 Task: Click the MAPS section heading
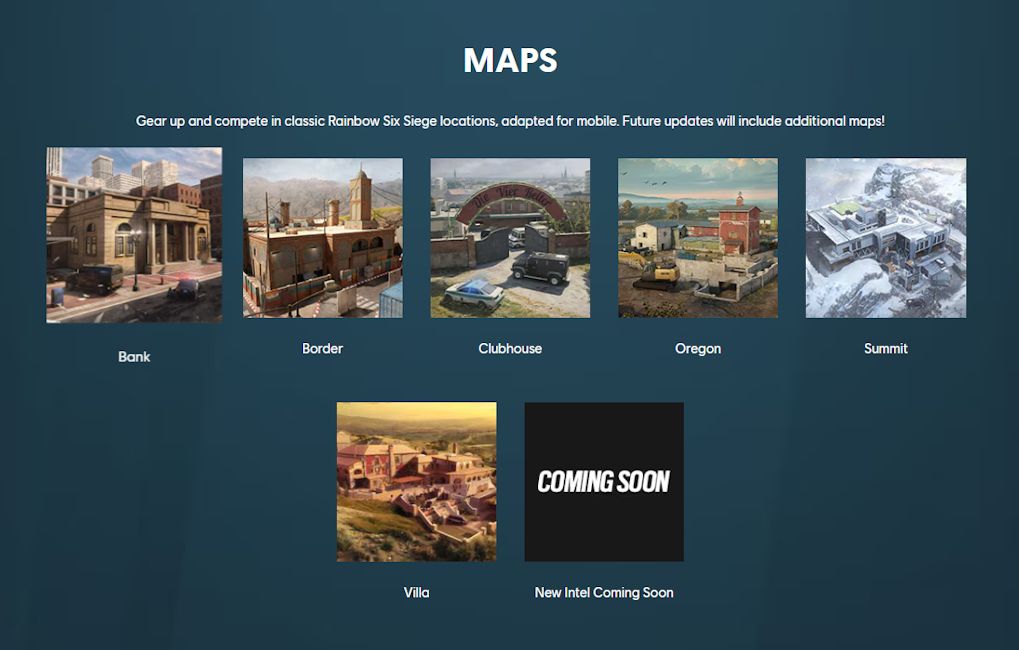tap(509, 61)
